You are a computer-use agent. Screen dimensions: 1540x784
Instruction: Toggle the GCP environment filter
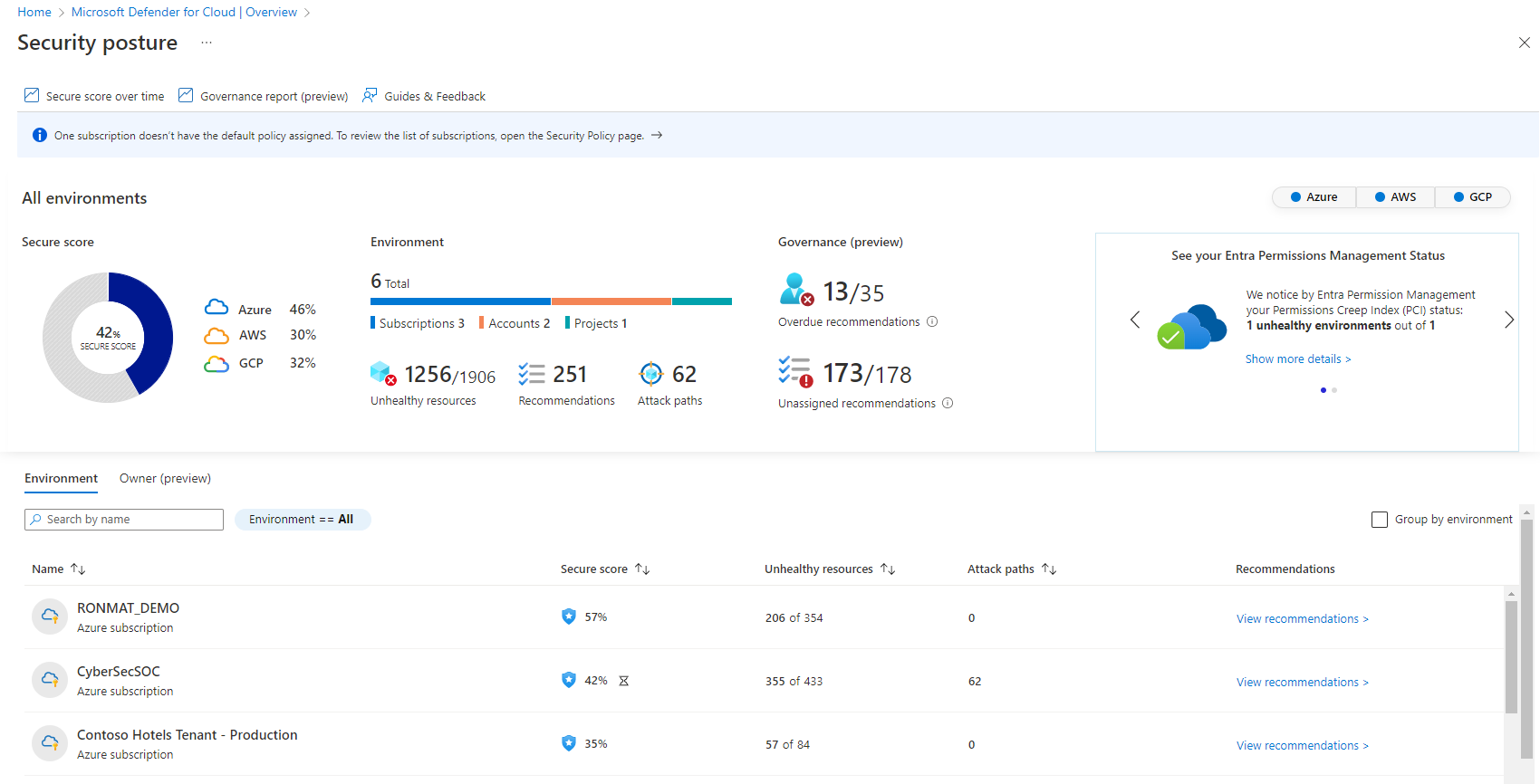tap(1472, 196)
